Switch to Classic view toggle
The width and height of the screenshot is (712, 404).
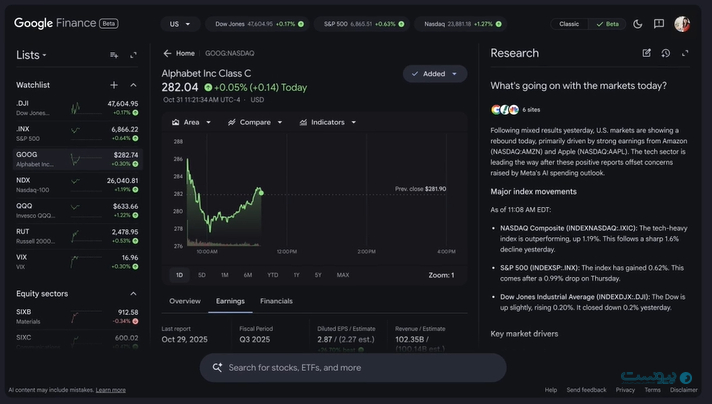pyautogui.click(x=569, y=23)
